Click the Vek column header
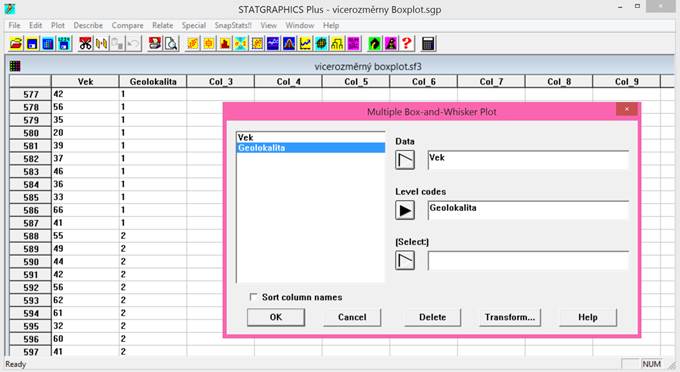Viewport: 680px width, 372px height. [x=85, y=82]
